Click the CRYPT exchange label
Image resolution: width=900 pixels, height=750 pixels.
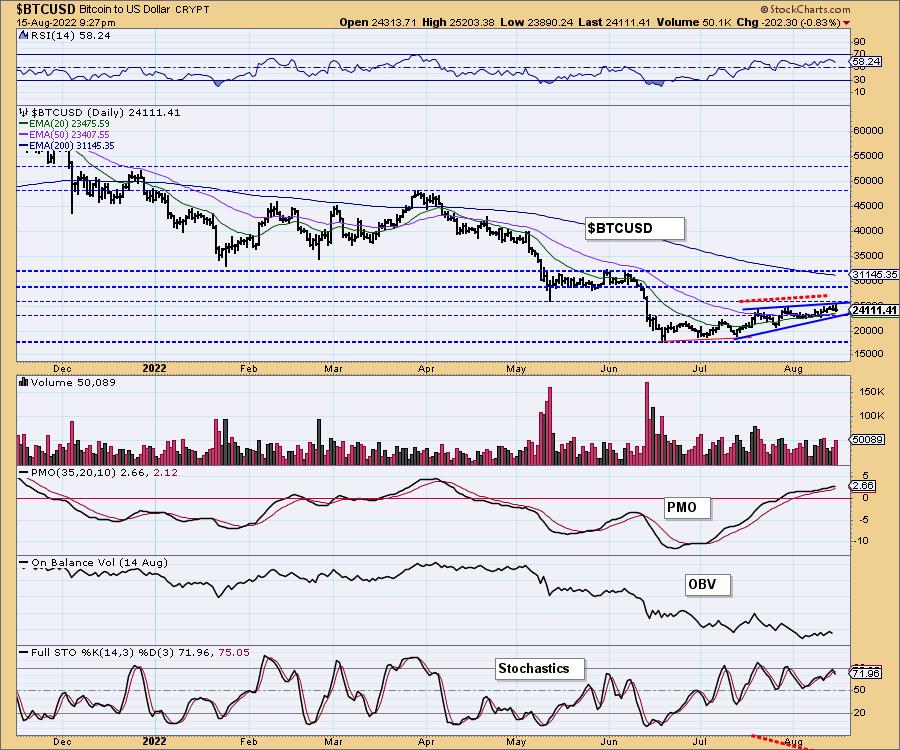[192, 10]
